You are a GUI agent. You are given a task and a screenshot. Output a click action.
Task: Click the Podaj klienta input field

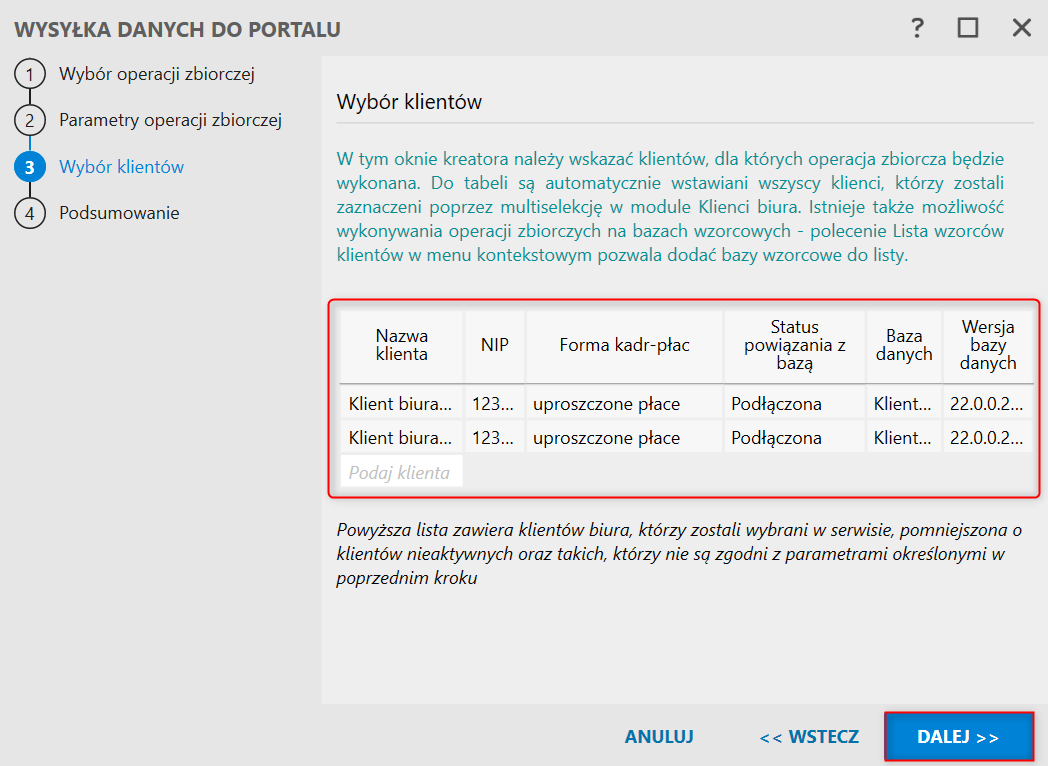click(401, 473)
